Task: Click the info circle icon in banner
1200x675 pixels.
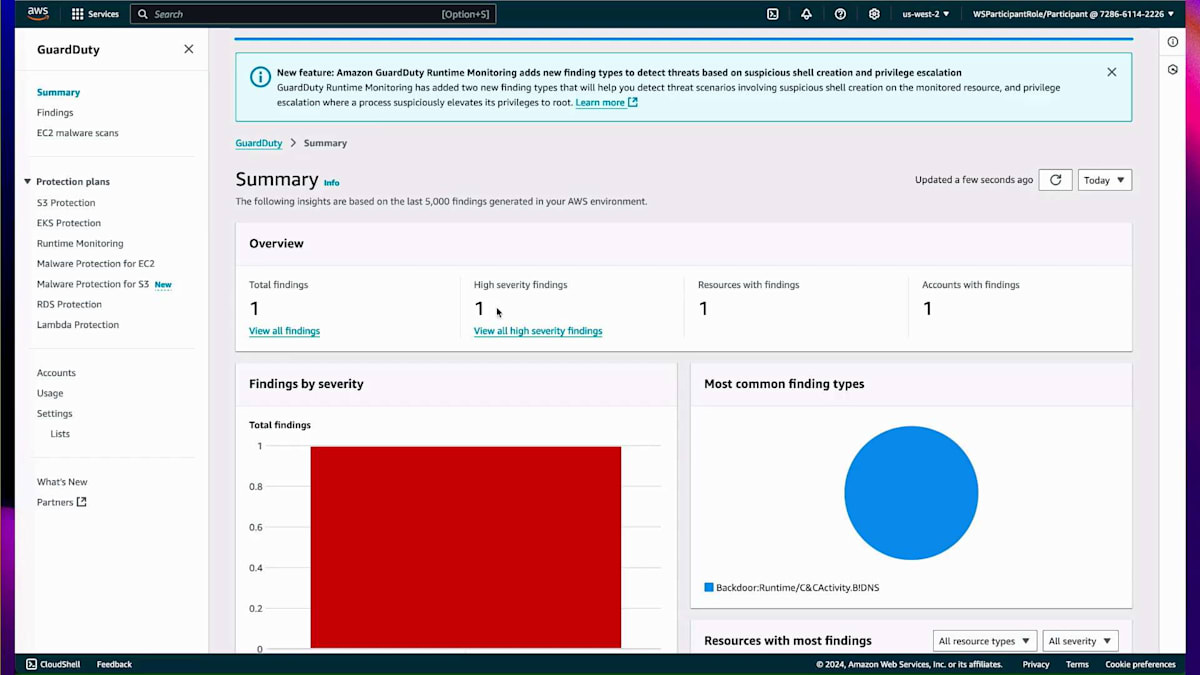Action: tap(260, 77)
